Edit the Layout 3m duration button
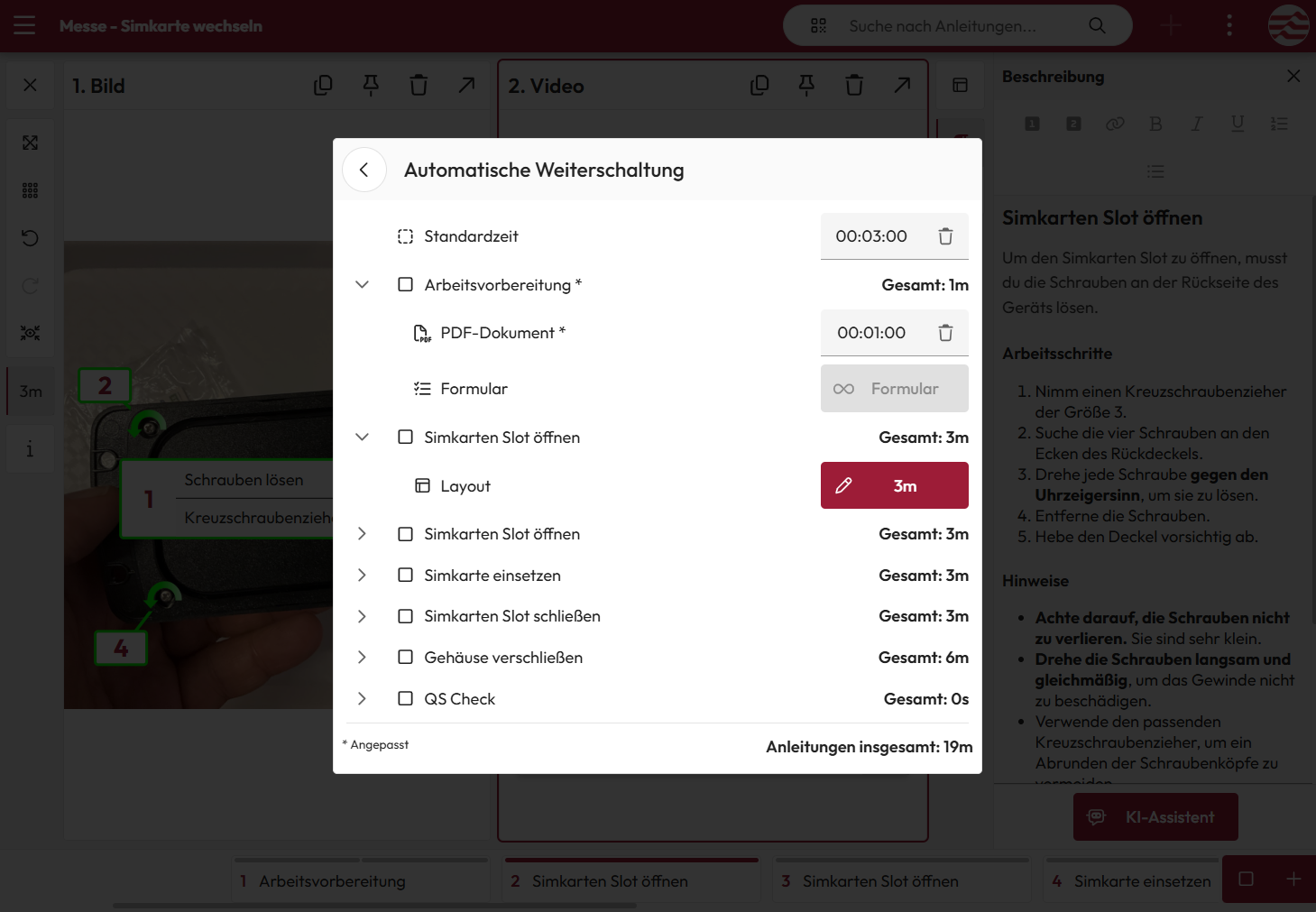The height and width of the screenshot is (912, 1316). point(894,485)
